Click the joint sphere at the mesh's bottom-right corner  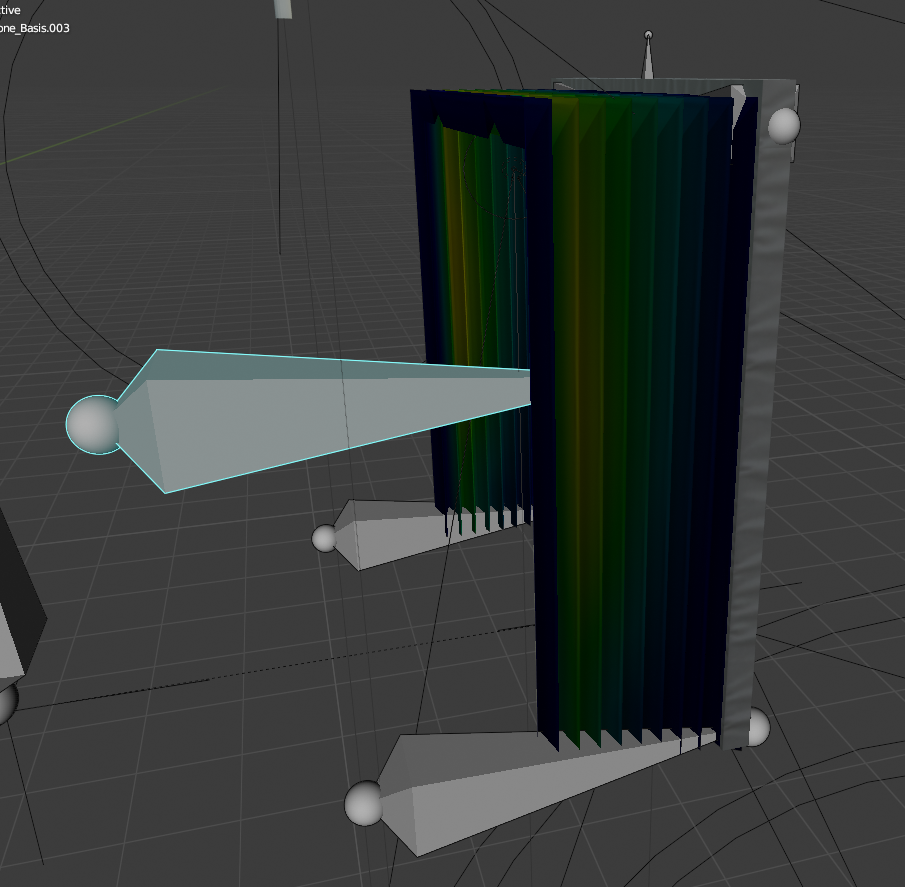coord(756,726)
